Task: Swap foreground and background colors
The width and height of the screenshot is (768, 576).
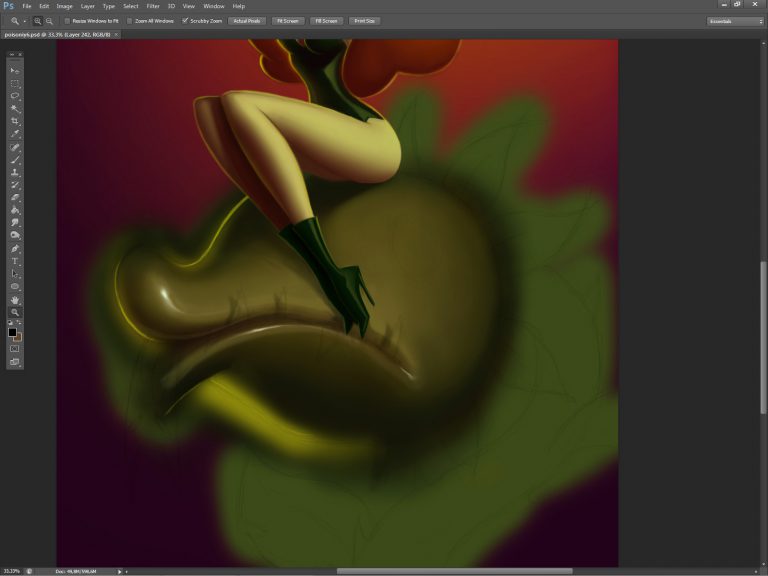Action: 19,323
